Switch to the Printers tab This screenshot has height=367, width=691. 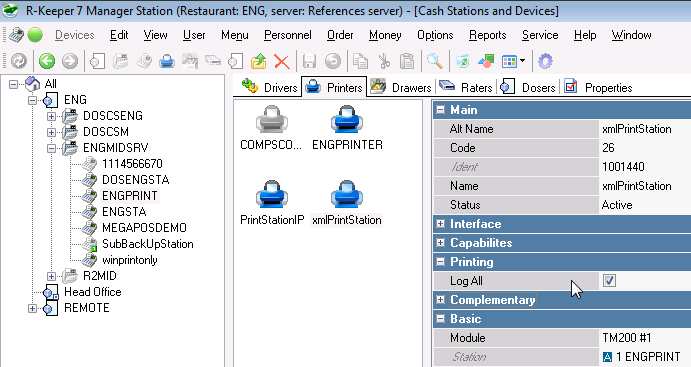pos(334,87)
